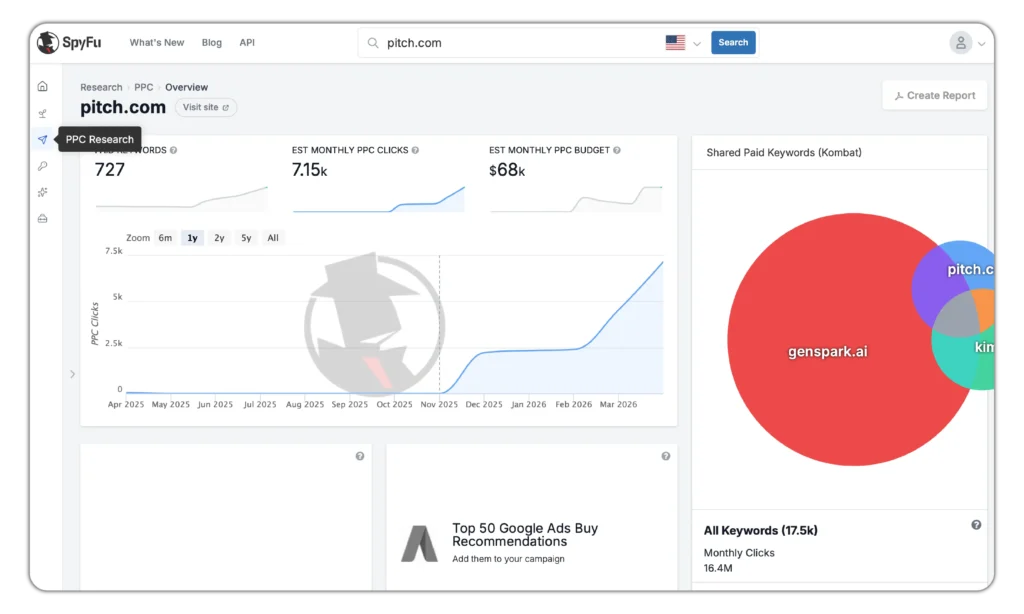Click help icon on empty lower-left card

360,456
